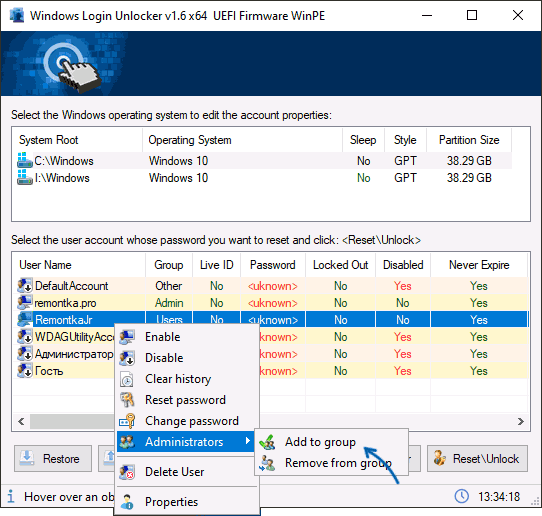
Task: Click the Enable user icon in context menu
Action: (x=127, y=337)
